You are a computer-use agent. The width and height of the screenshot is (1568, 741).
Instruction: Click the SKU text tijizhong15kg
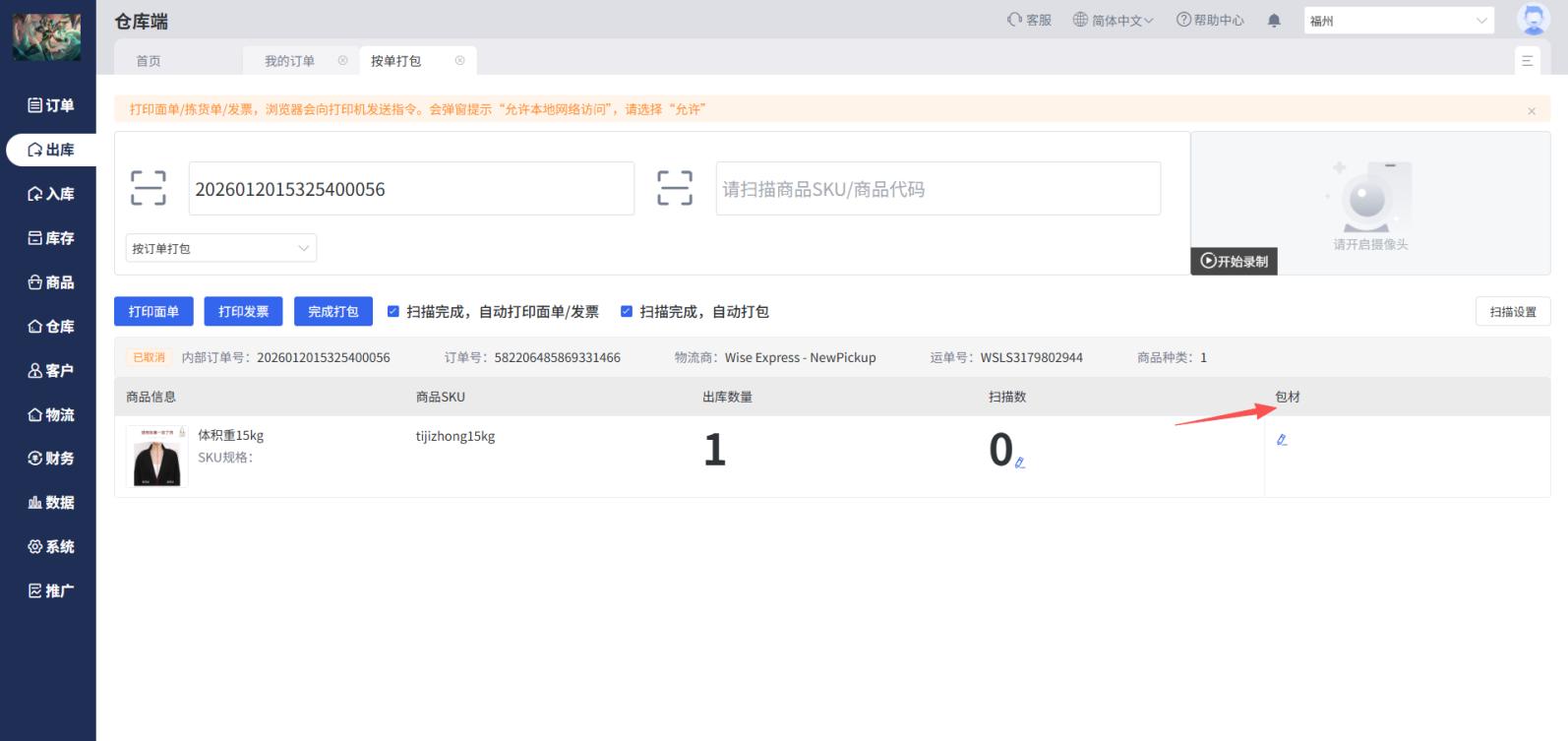455,436
